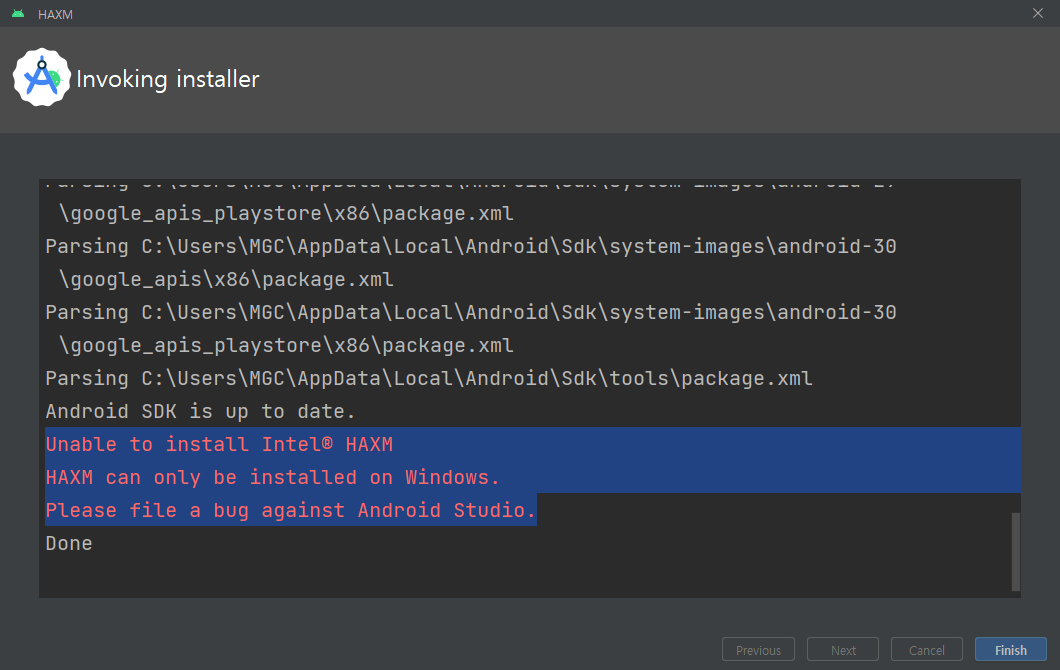The image size is (1060, 670).
Task: Click the first '\google_apis_playstore\x86\package.xml' line
Action: click(x=286, y=214)
